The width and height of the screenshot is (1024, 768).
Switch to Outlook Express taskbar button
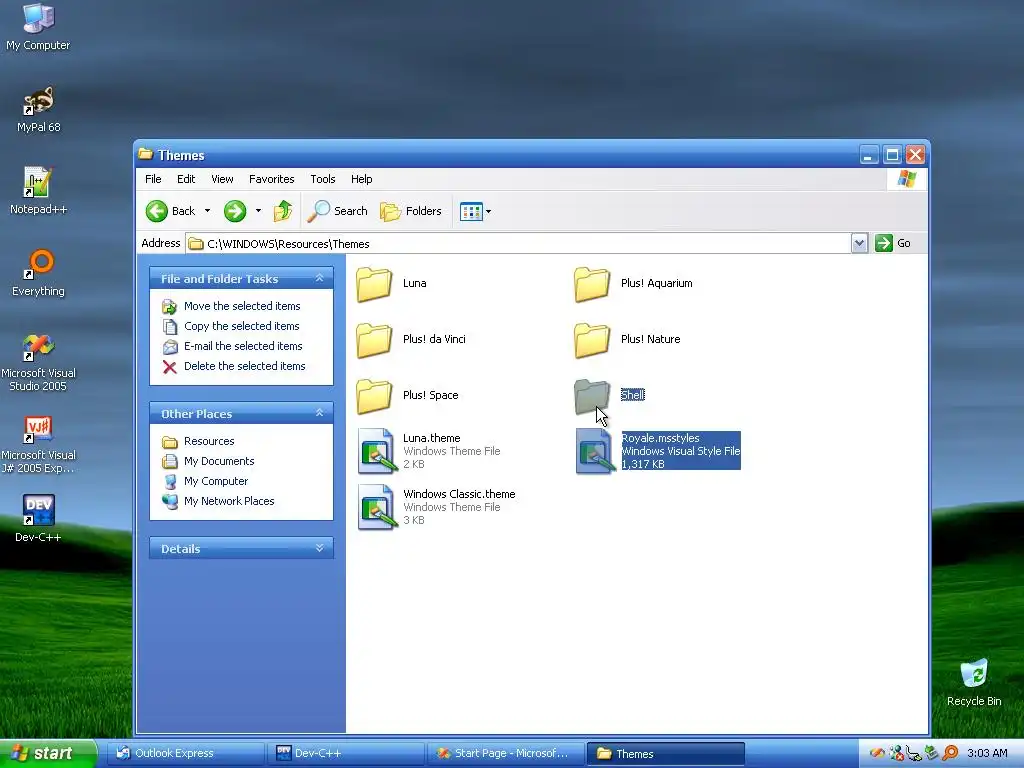(185, 754)
